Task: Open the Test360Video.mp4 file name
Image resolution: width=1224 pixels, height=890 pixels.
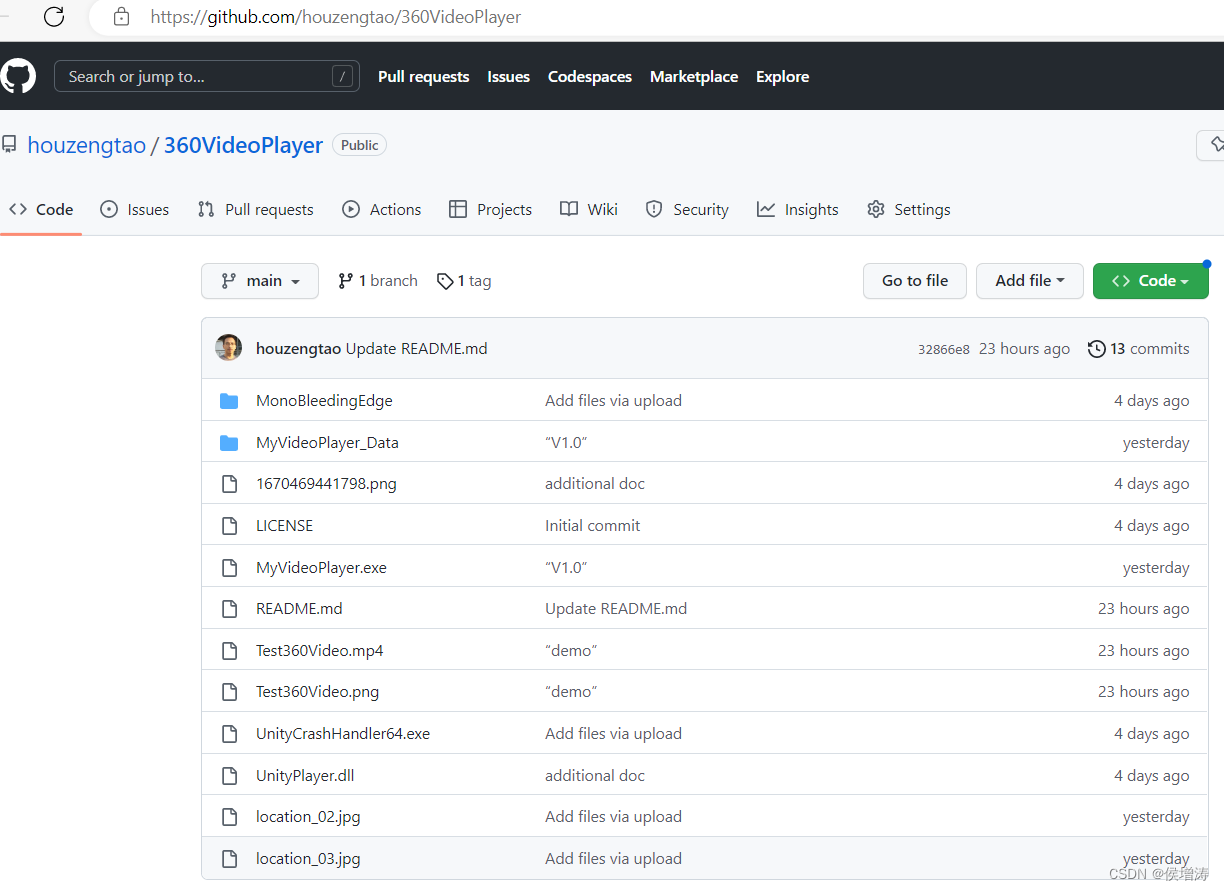Action: pos(320,651)
